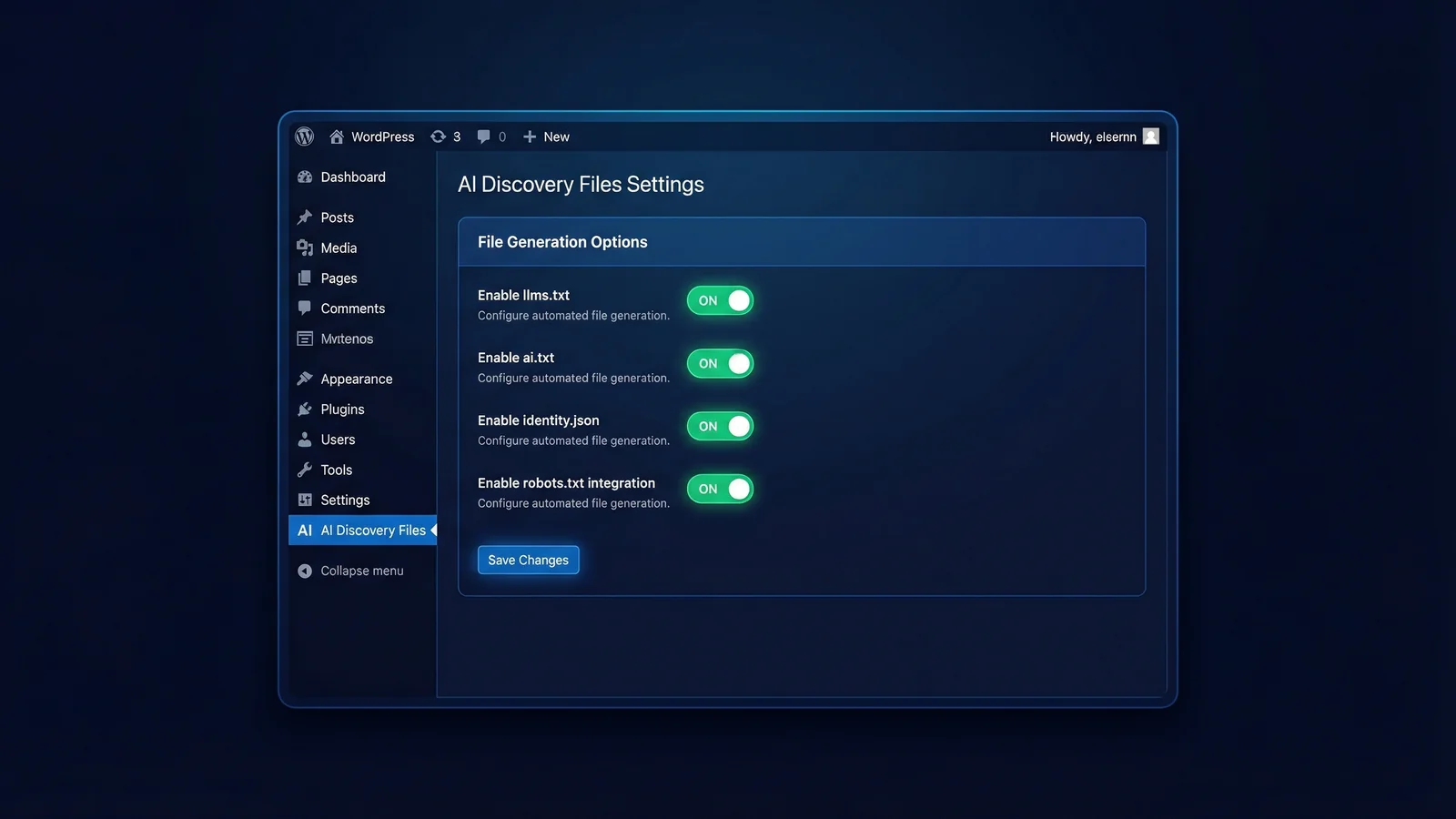
Task: Toggle the Enable ai.txt switch
Action: 720,364
